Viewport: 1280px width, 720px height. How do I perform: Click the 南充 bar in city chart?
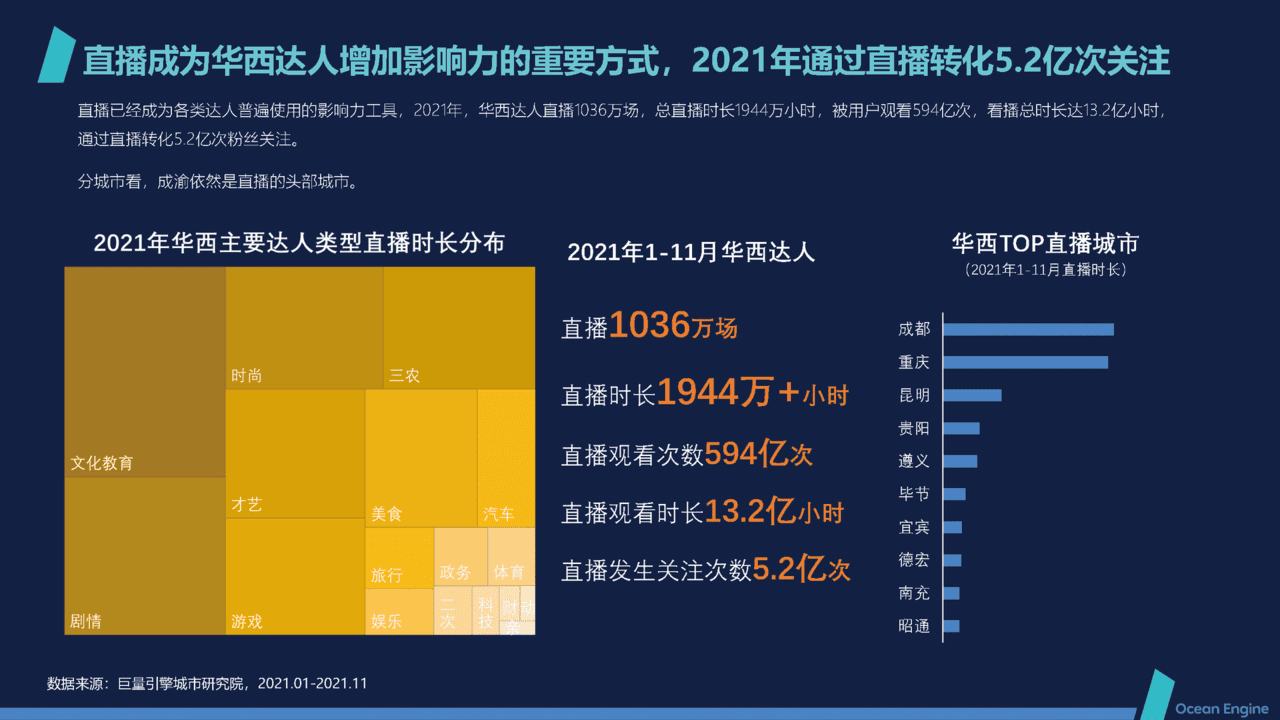(952, 593)
